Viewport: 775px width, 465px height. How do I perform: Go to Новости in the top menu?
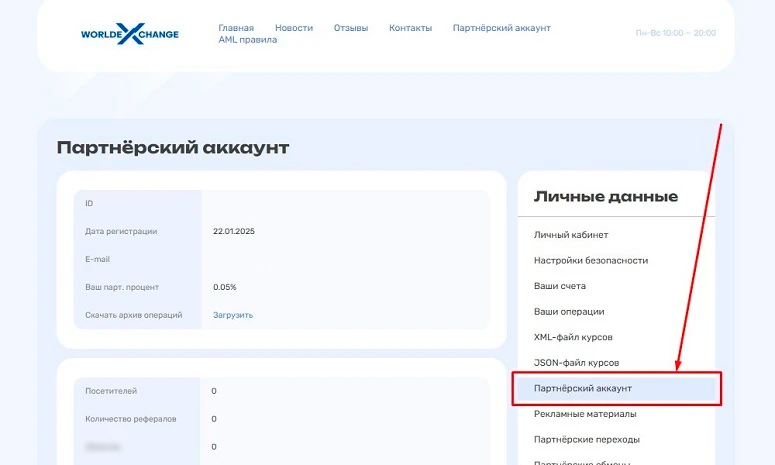tap(294, 28)
